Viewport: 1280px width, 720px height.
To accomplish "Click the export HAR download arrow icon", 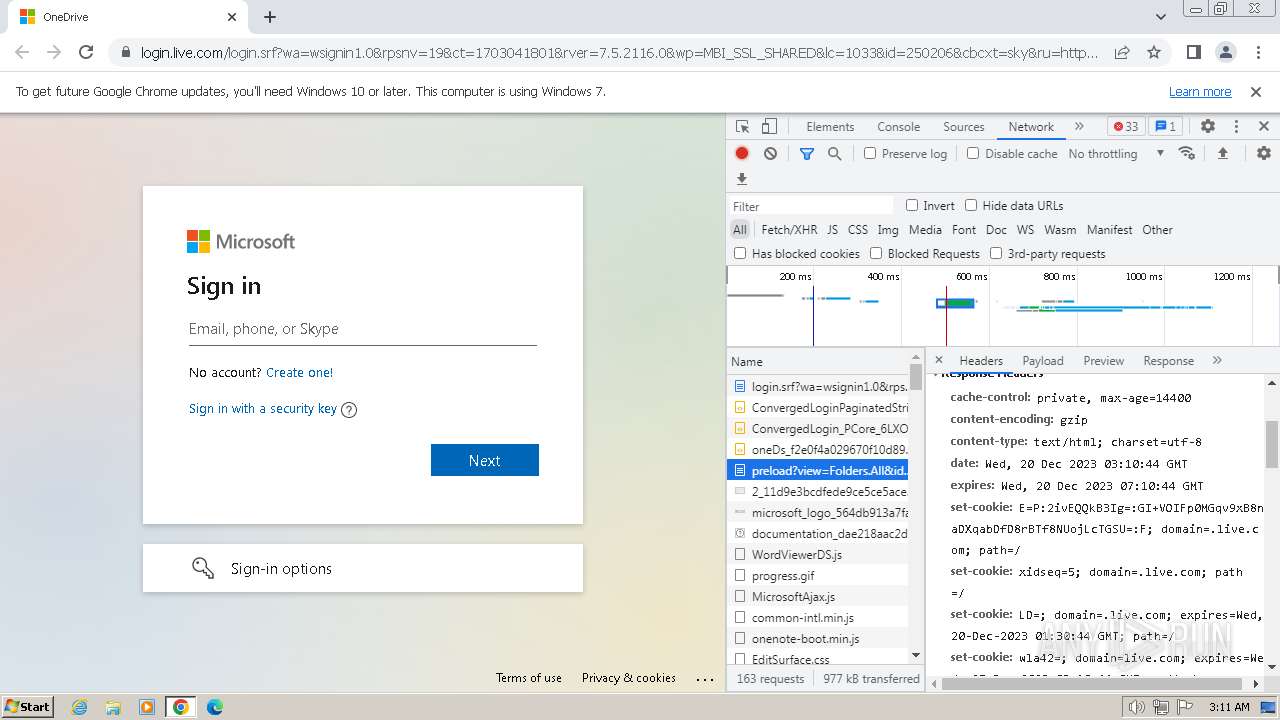I will (742, 179).
